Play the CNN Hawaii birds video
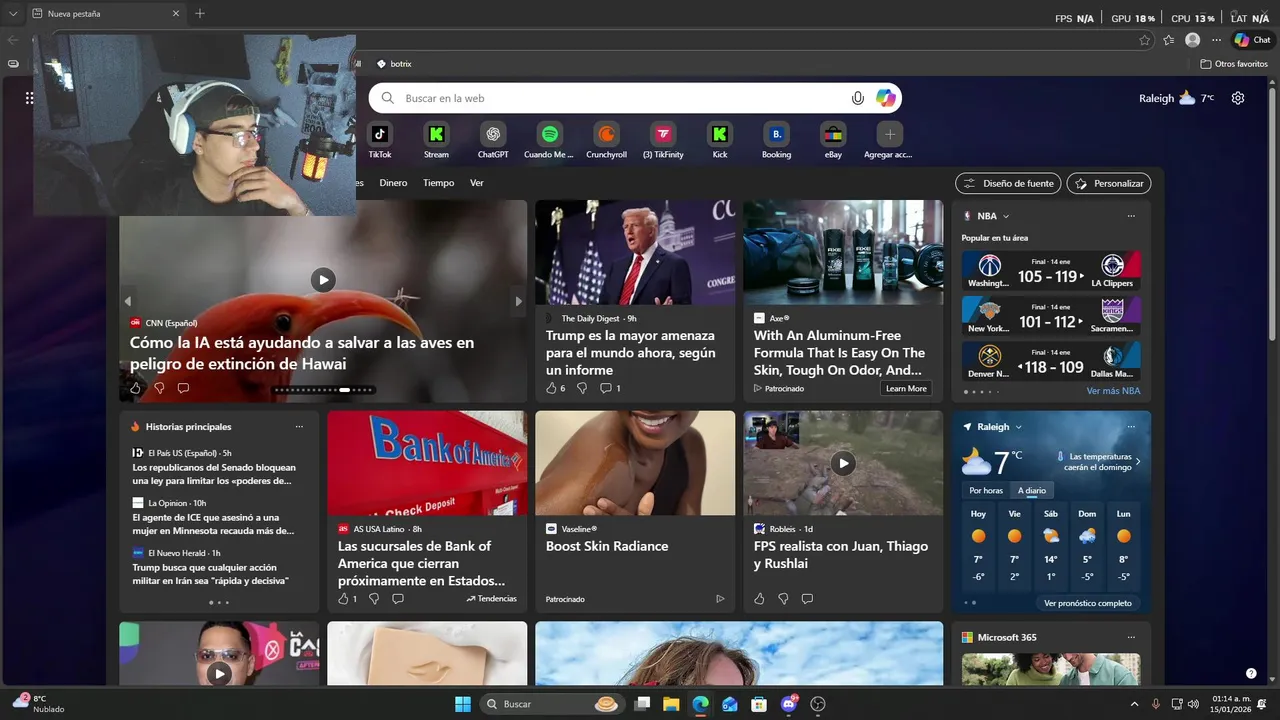This screenshot has width=1280, height=720. click(x=322, y=280)
